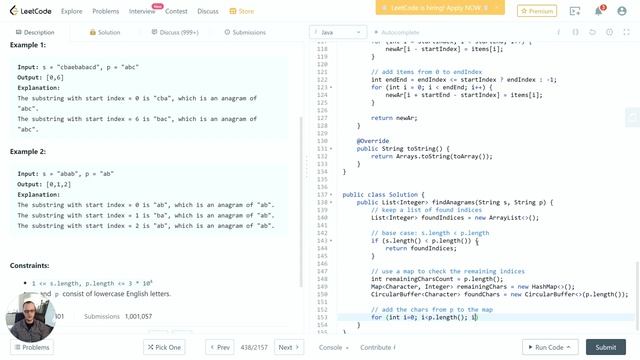Collapse code fold at line 137
The width and height of the screenshot is (640, 360).
331,195
